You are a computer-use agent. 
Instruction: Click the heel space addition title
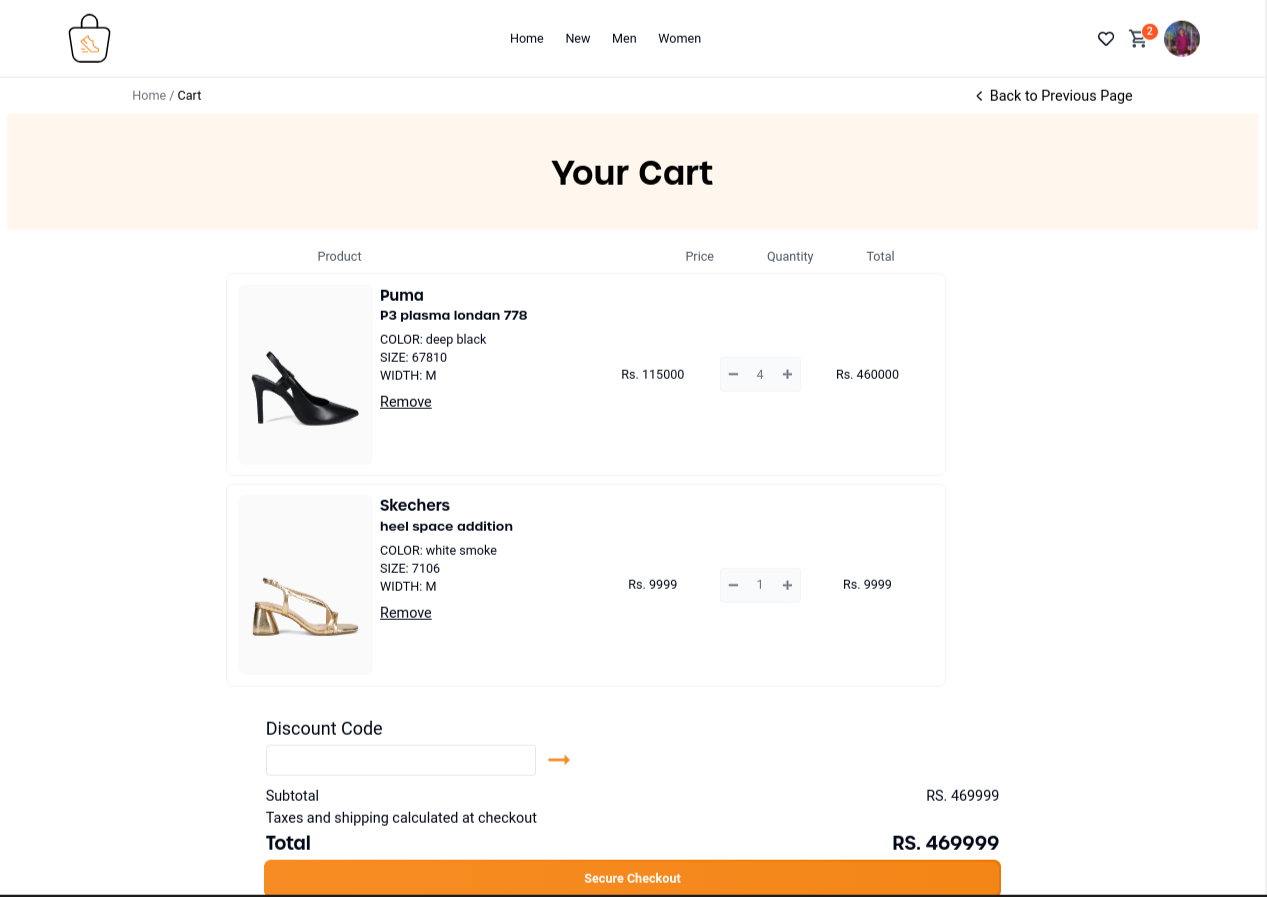point(447,527)
